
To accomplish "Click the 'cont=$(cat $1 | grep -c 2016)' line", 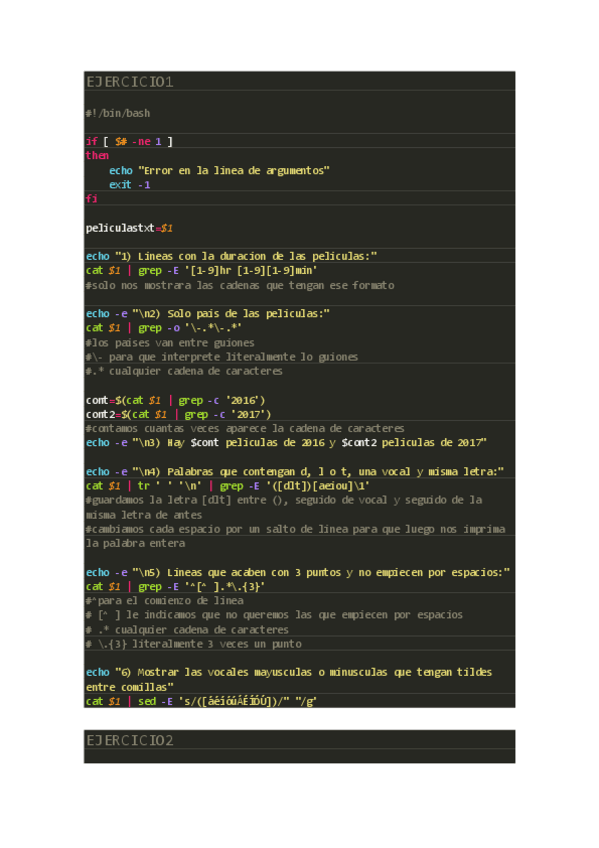I will (x=175, y=401).
